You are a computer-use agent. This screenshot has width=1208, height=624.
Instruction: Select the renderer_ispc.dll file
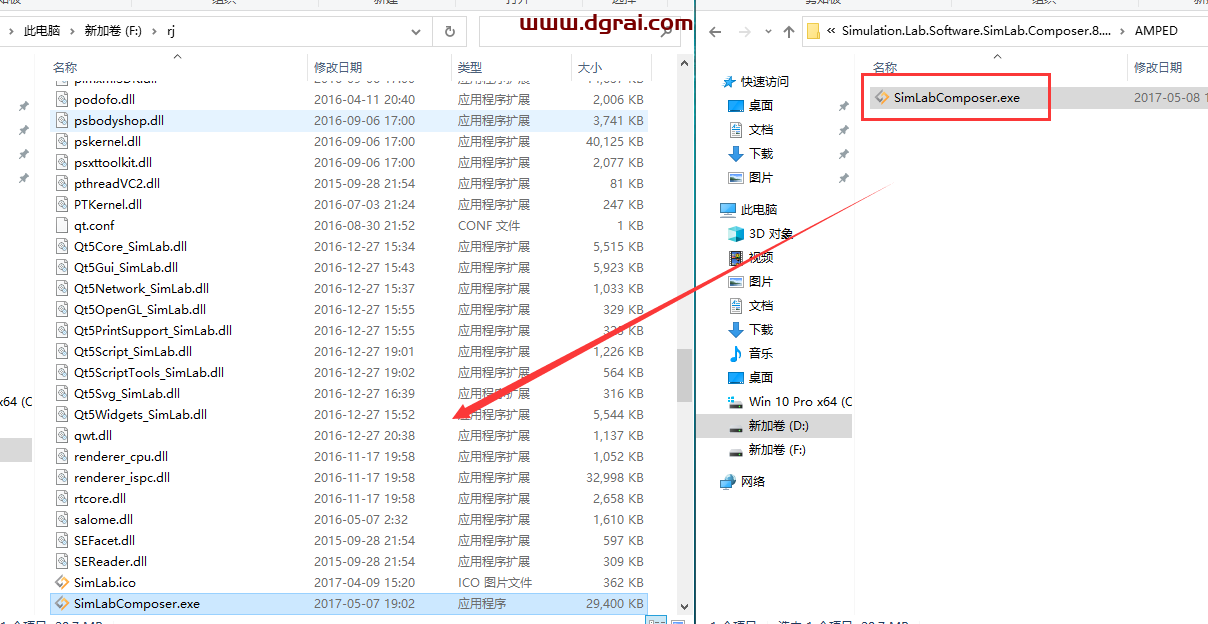coord(349,477)
